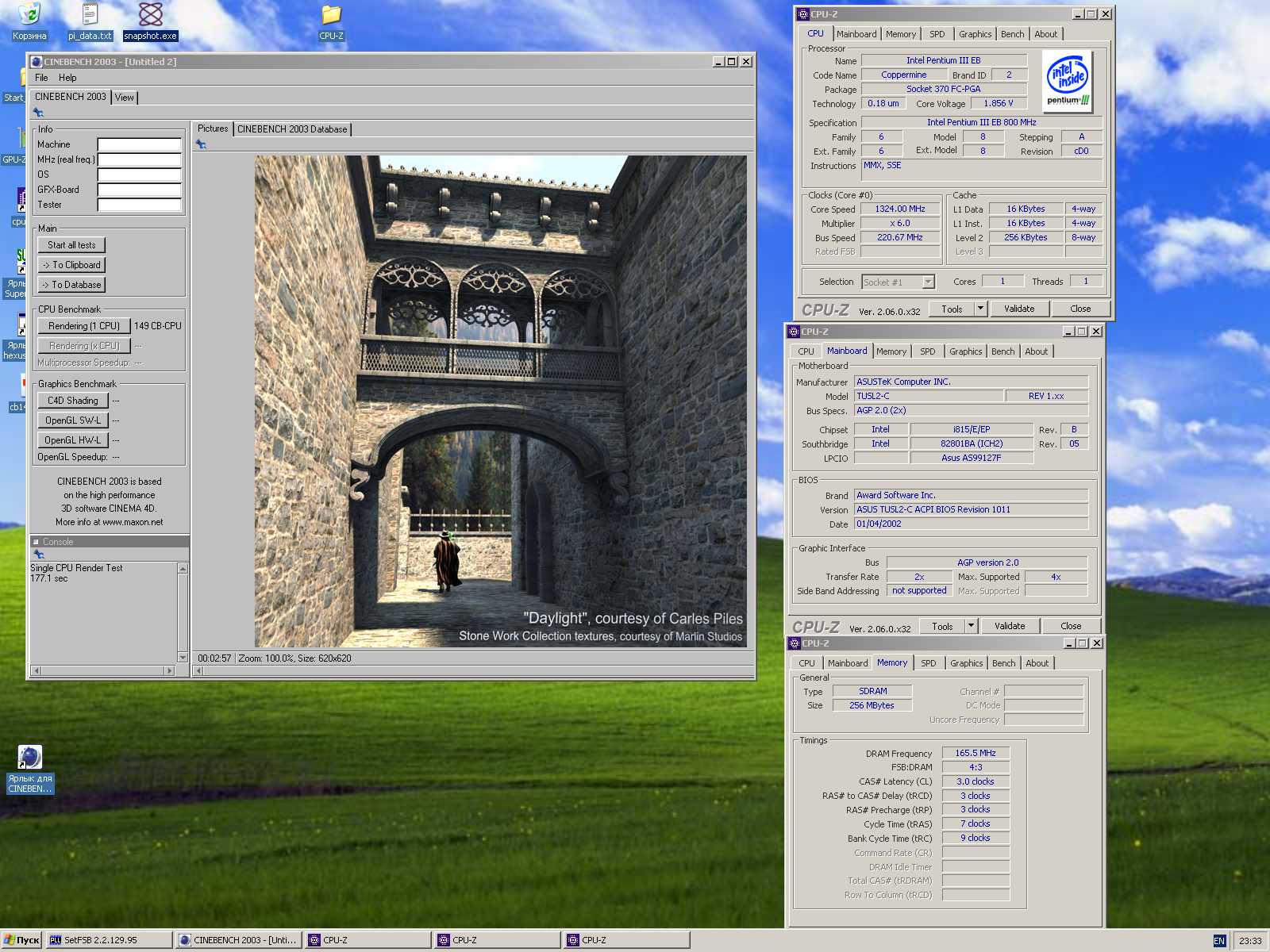The width and height of the screenshot is (1270, 952).
Task: Click the DRAM Frequency value '165.5 MHz'
Action: (976, 754)
